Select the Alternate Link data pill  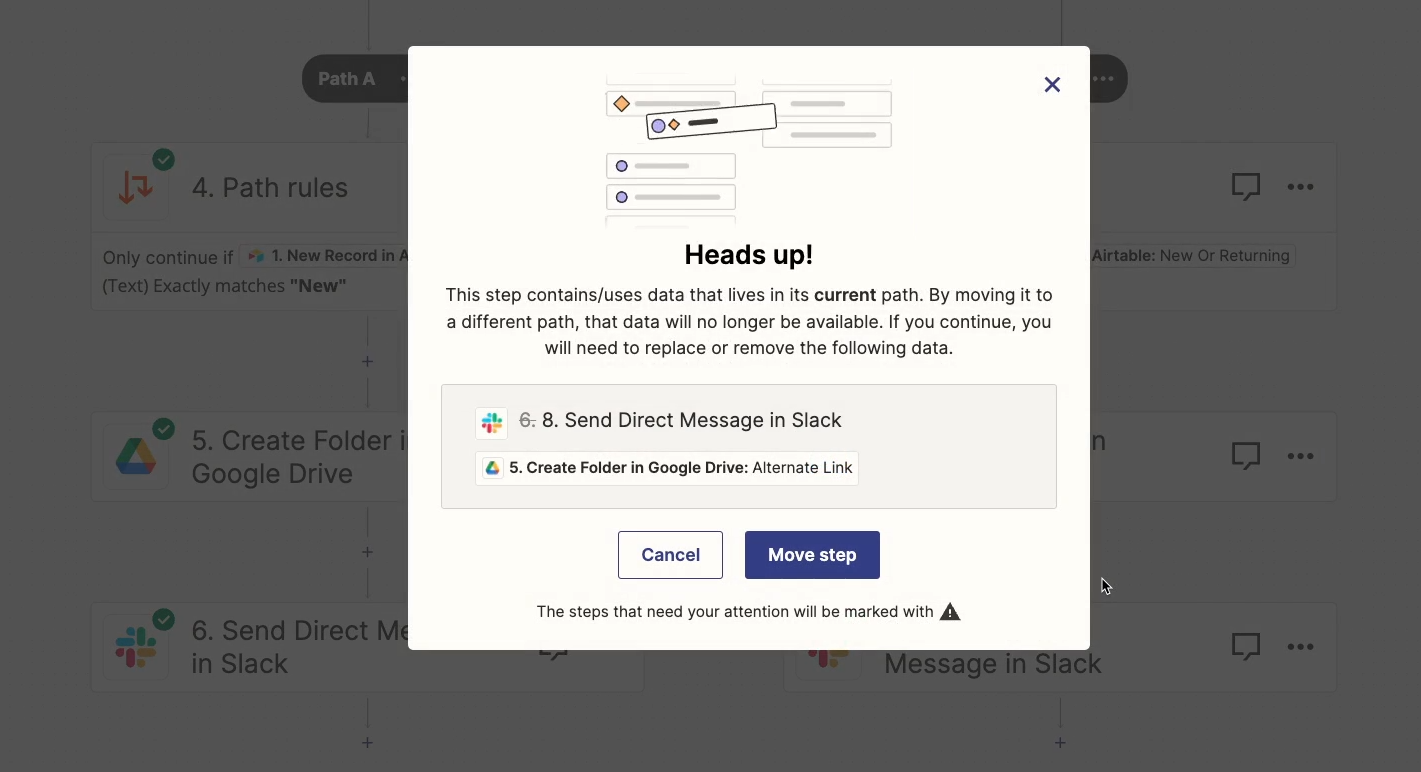point(667,468)
